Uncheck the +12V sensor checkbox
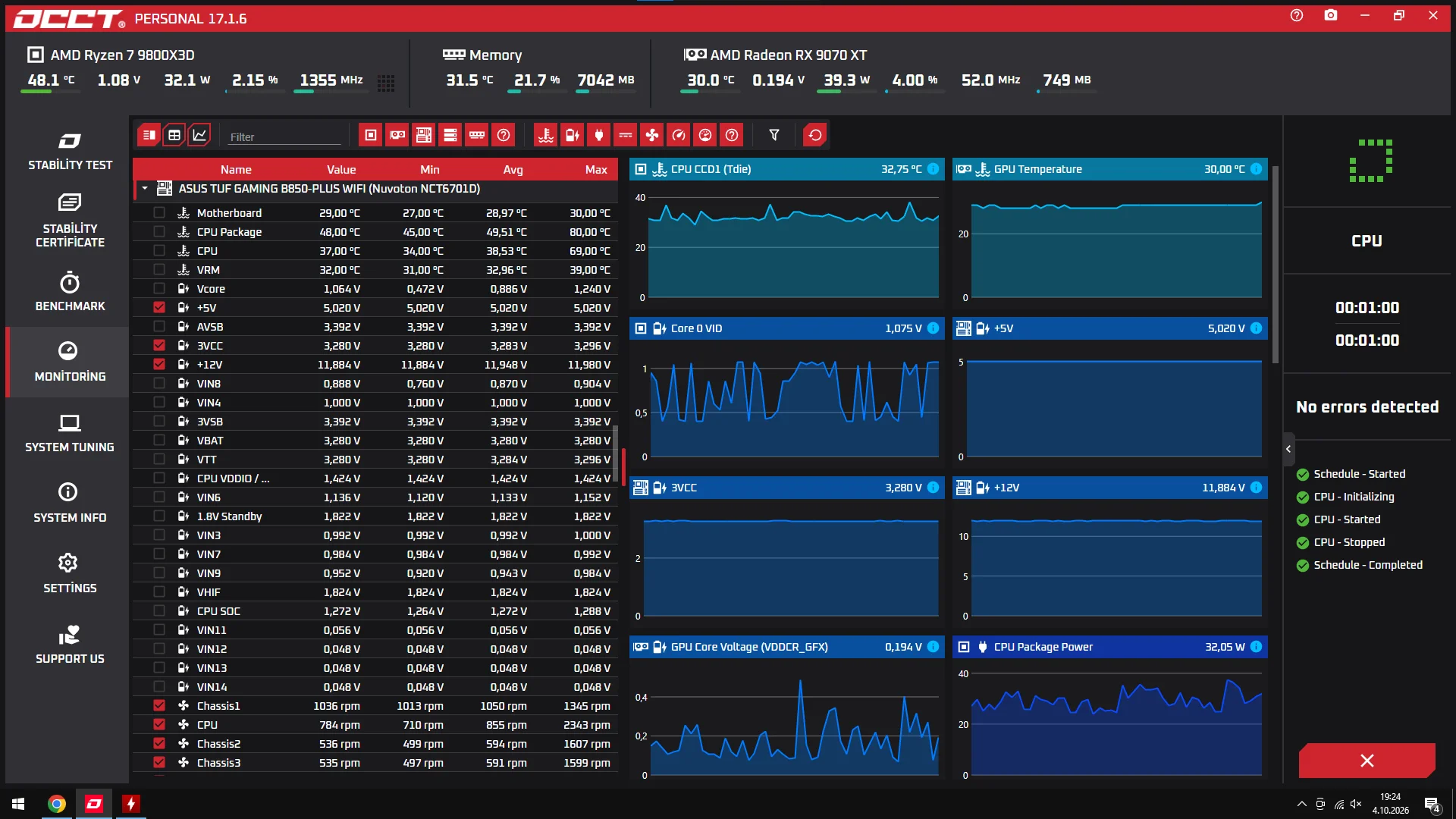The image size is (1456, 819). tap(159, 365)
